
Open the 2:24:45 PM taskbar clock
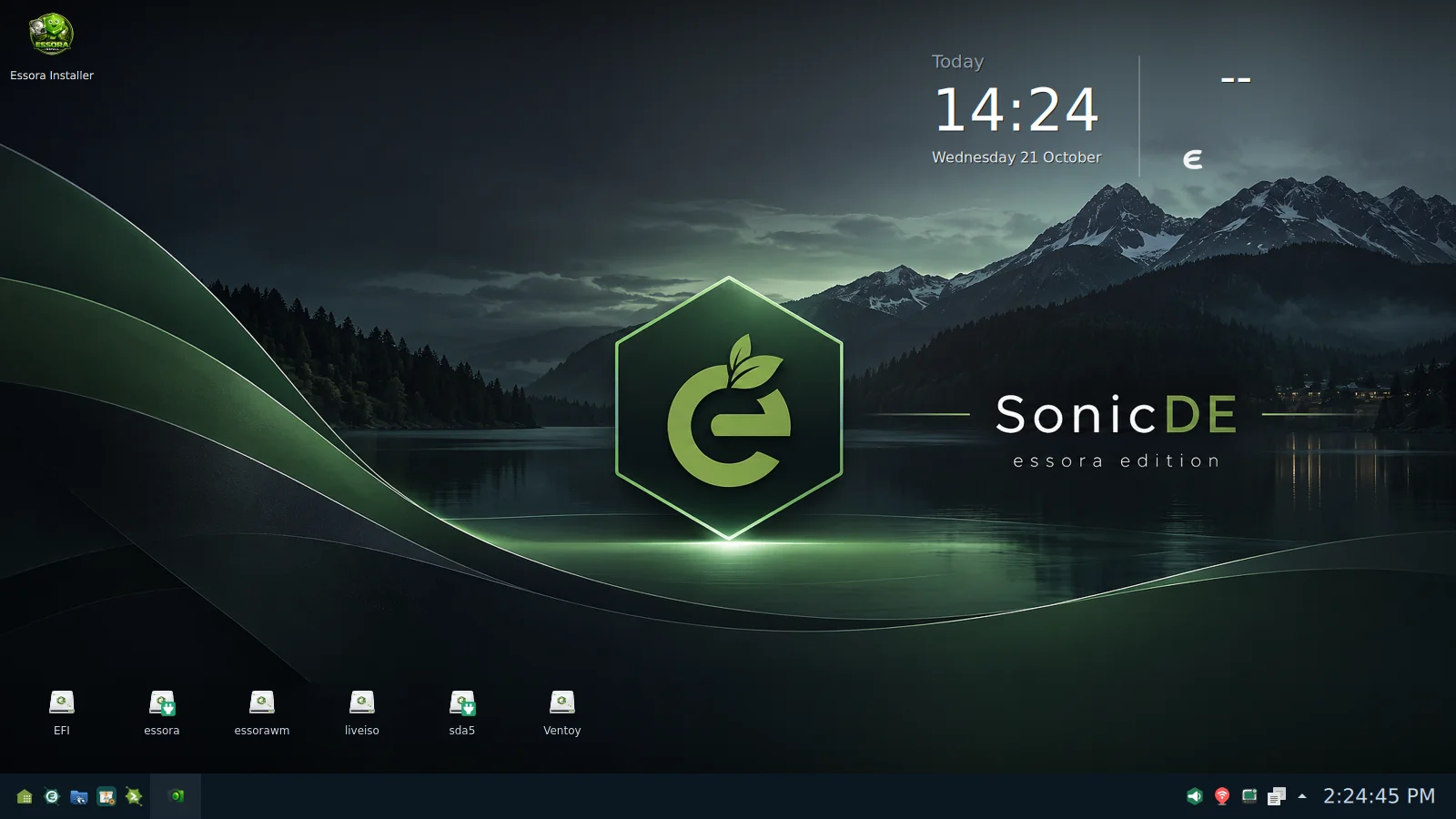pyautogui.click(x=1379, y=796)
